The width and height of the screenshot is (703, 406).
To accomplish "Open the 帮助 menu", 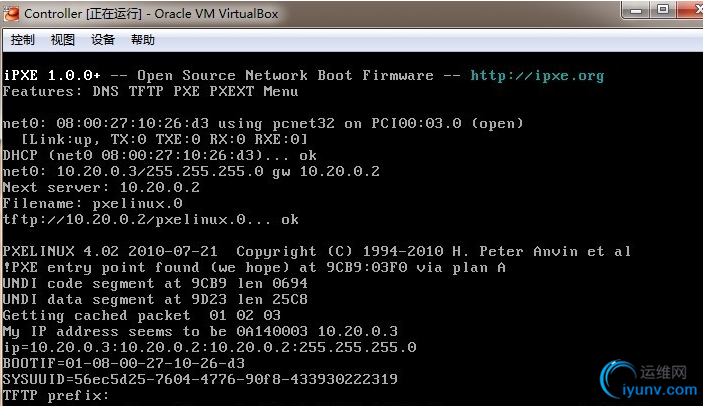I will point(143,40).
